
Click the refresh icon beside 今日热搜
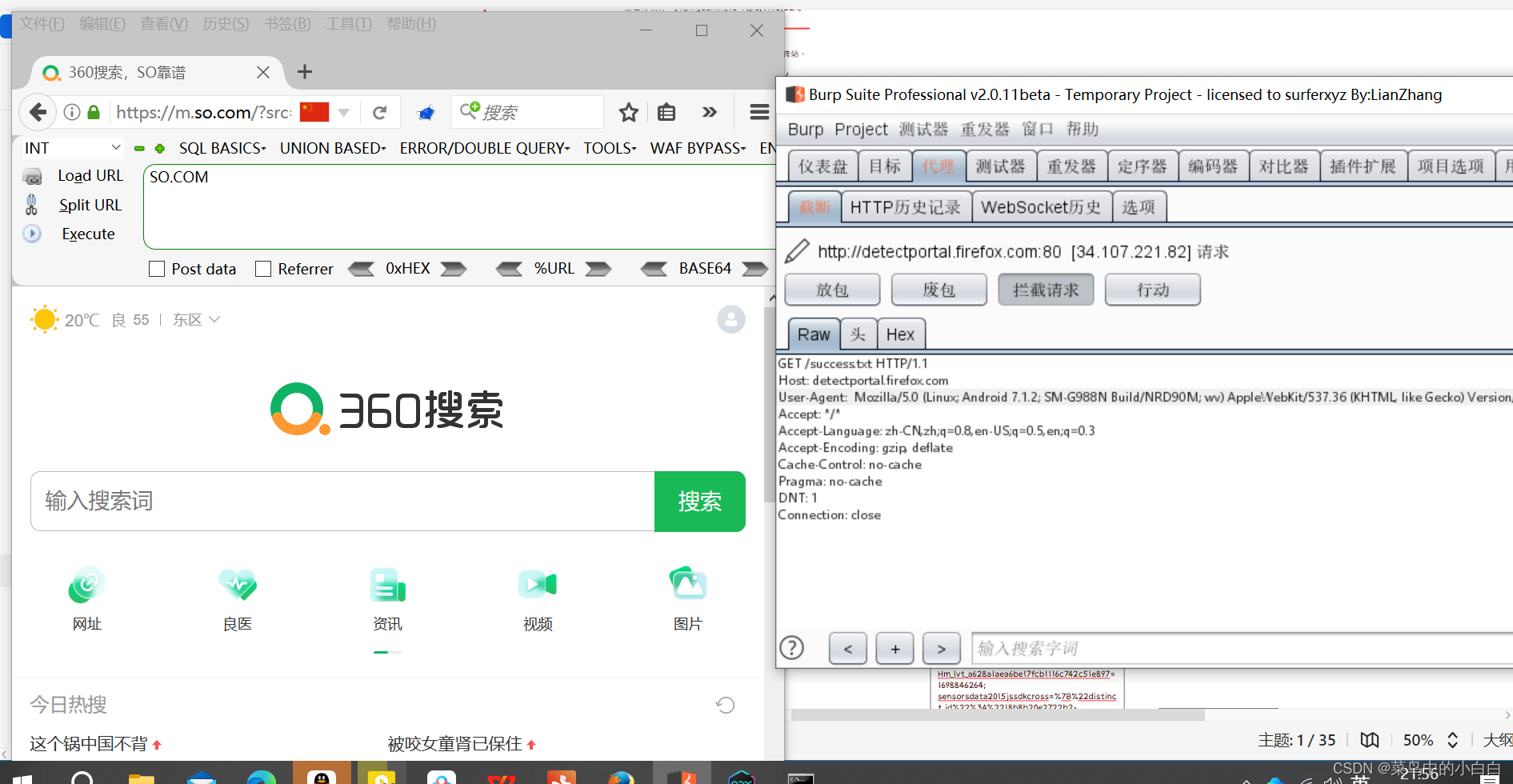coord(725,705)
